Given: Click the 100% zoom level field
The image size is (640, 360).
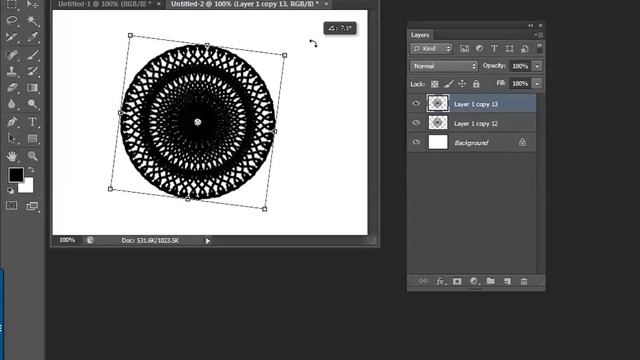Looking at the screenshot, I should pos(67,240).
